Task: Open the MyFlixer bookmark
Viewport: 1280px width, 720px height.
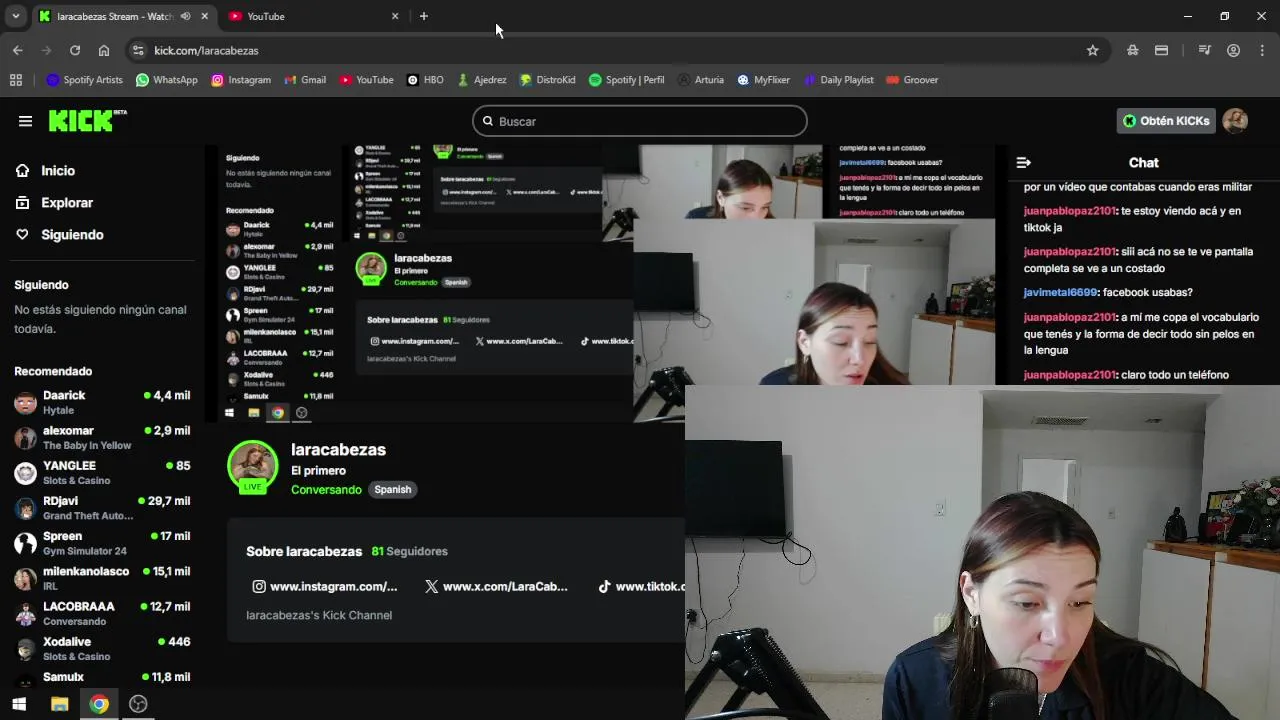Action: [764, 80]
